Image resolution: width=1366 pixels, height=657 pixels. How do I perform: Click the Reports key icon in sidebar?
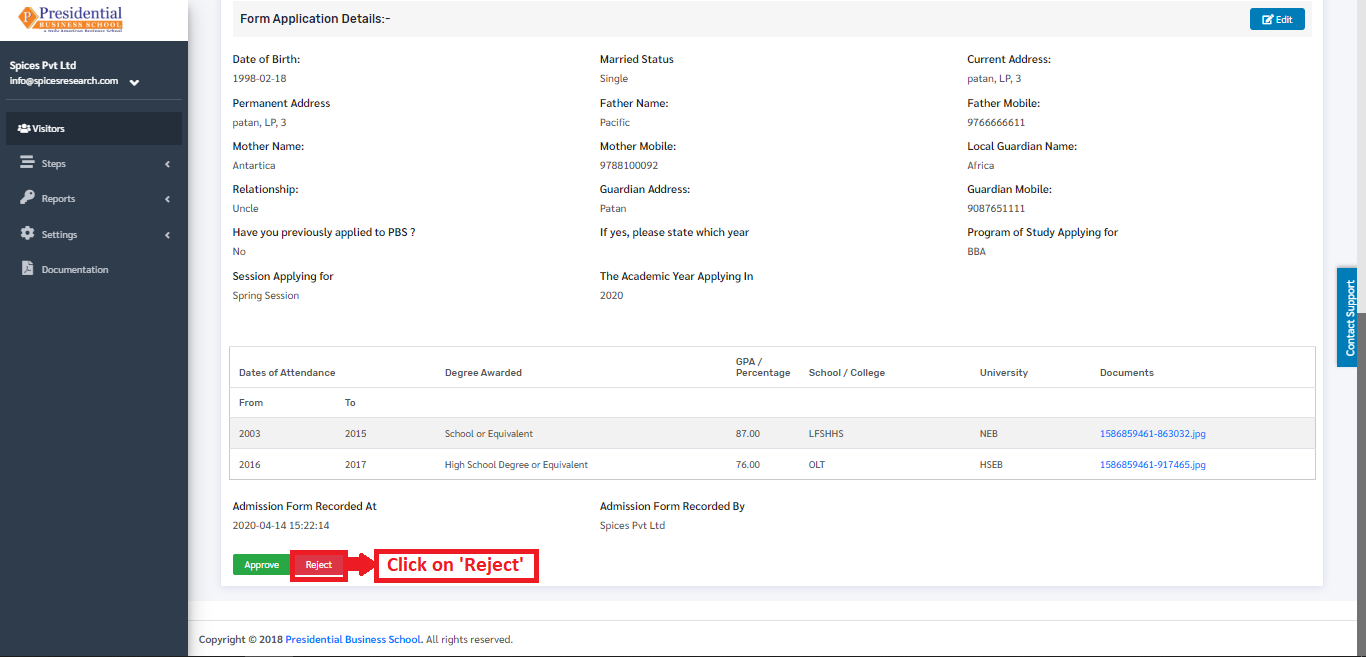[x=28, y=198]
